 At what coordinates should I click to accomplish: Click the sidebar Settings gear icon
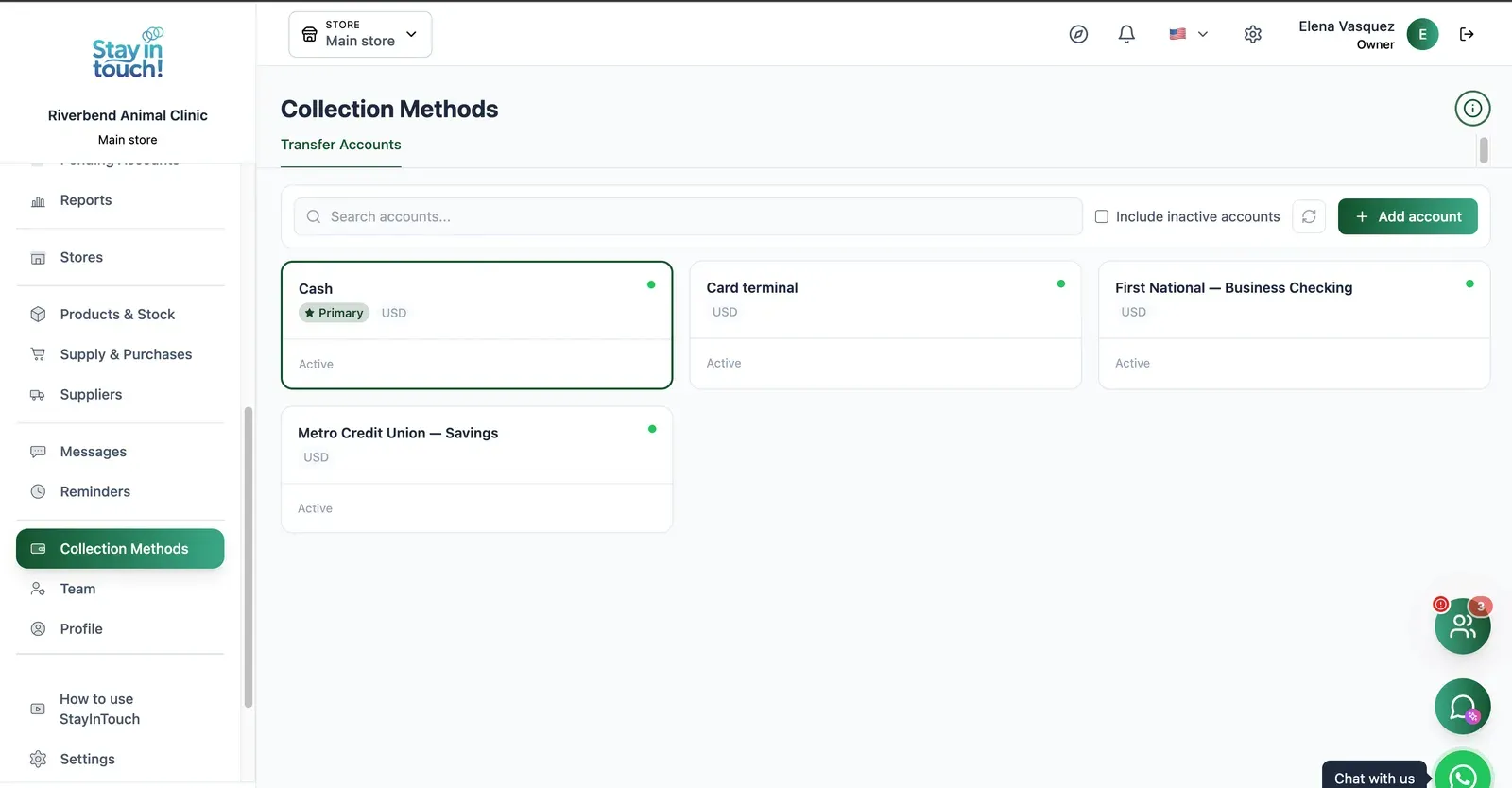coord(38,759)
